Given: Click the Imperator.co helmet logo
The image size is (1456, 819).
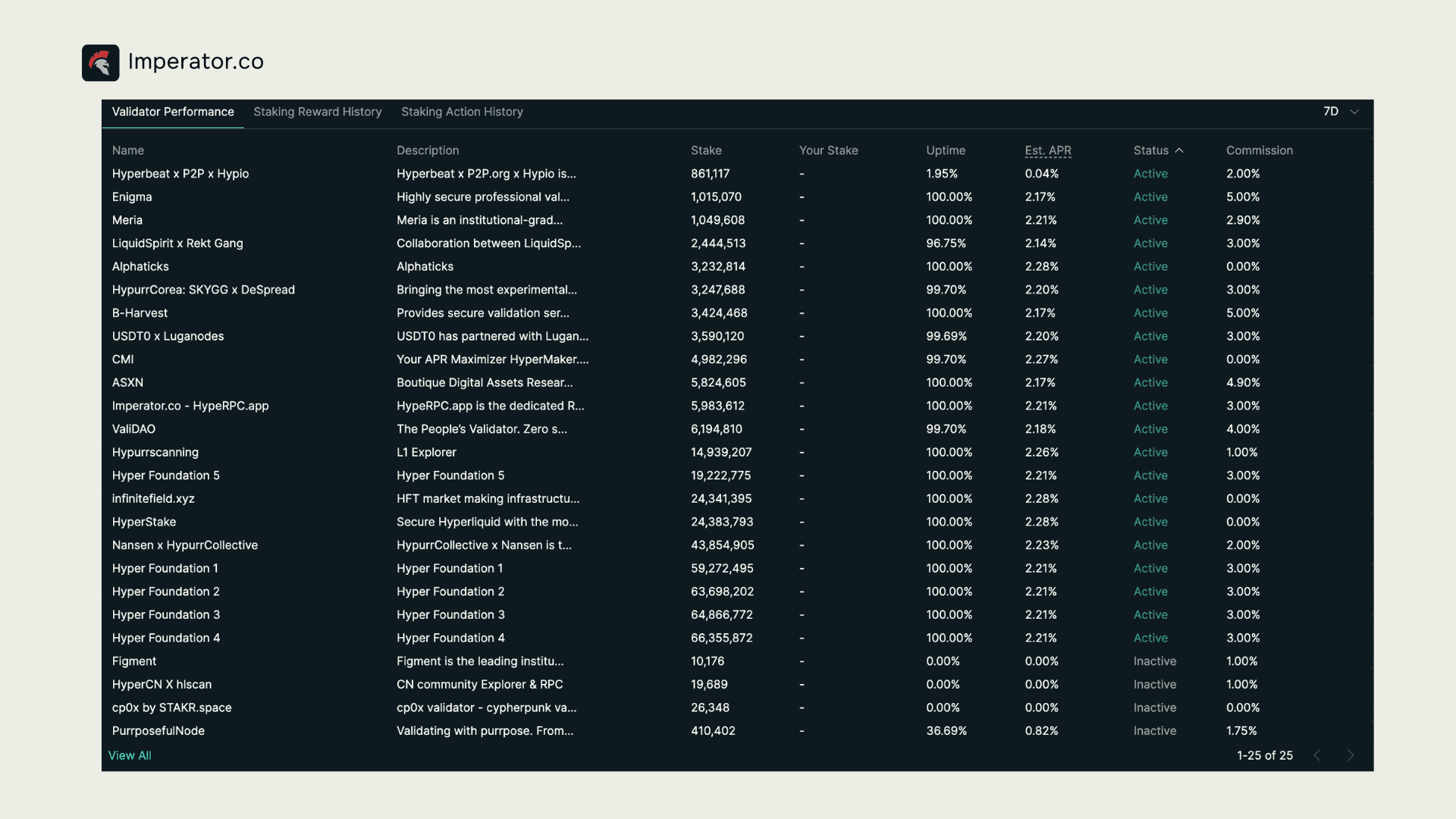Looking at the screenshot, I should coord(101,62).
